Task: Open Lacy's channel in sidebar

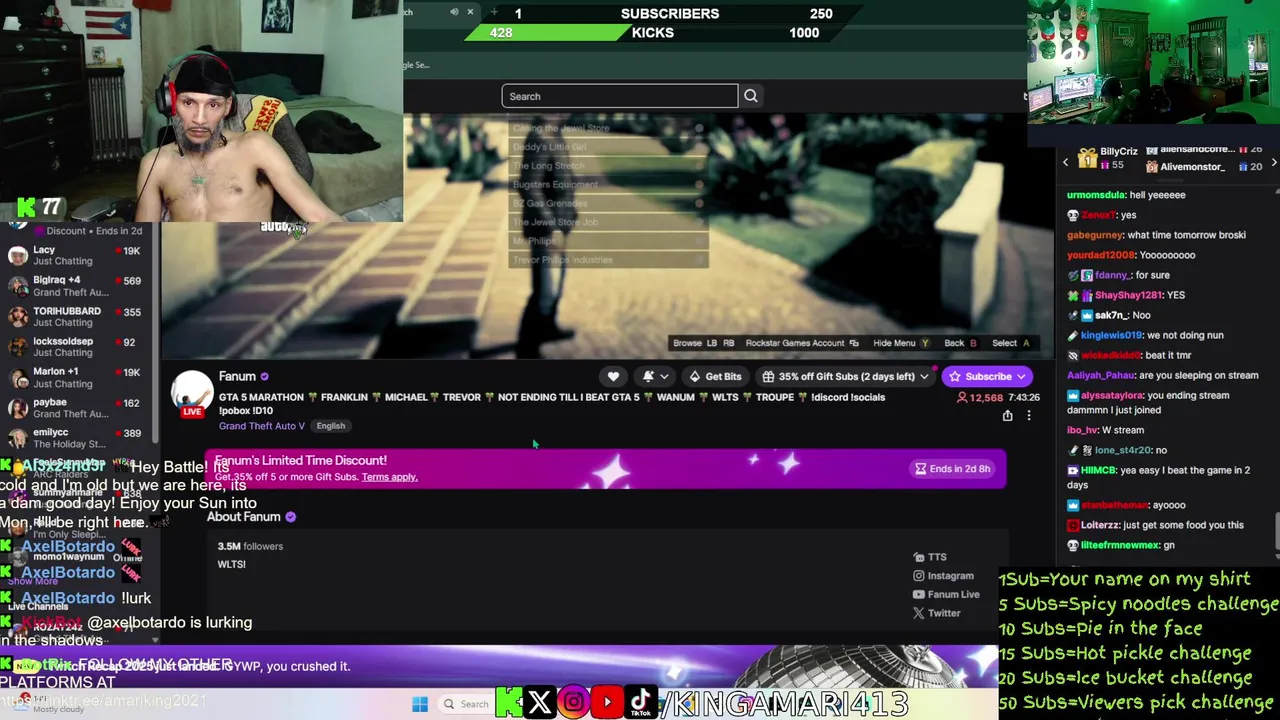Action: 75,255
